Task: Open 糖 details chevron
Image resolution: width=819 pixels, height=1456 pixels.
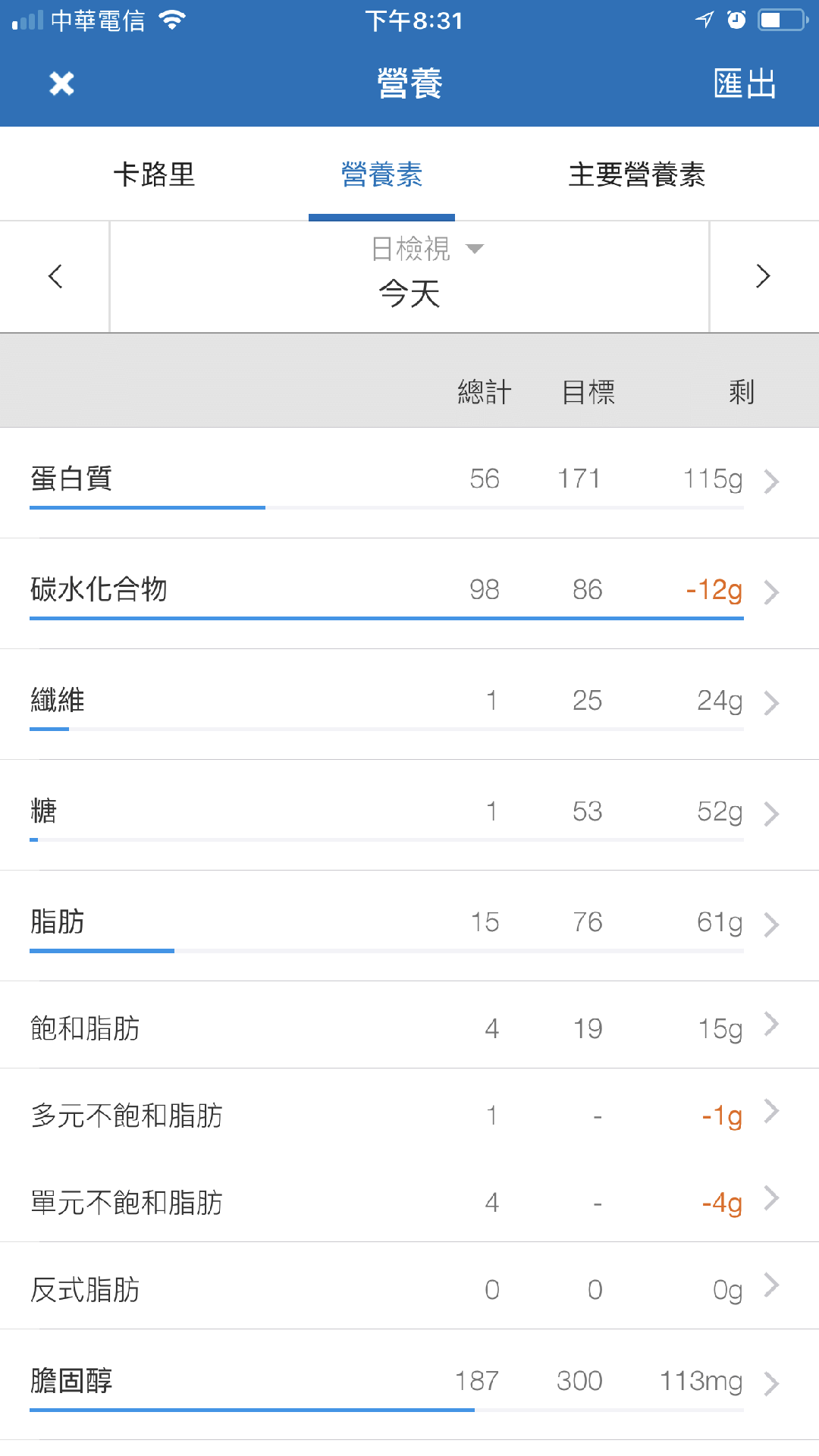Action: (x=771, y=814)
